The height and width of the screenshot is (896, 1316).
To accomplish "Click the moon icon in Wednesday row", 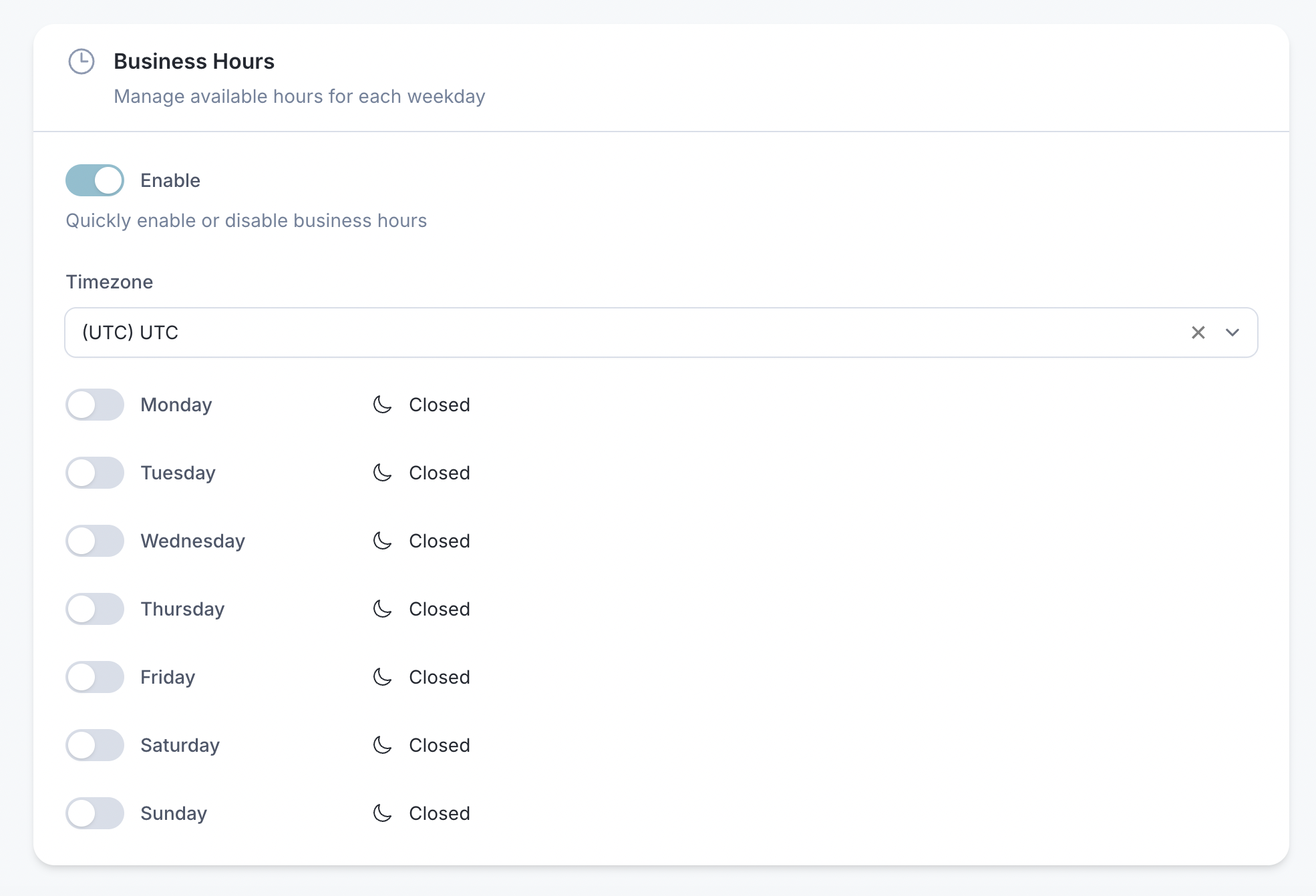I will click(x=382, y=541).
